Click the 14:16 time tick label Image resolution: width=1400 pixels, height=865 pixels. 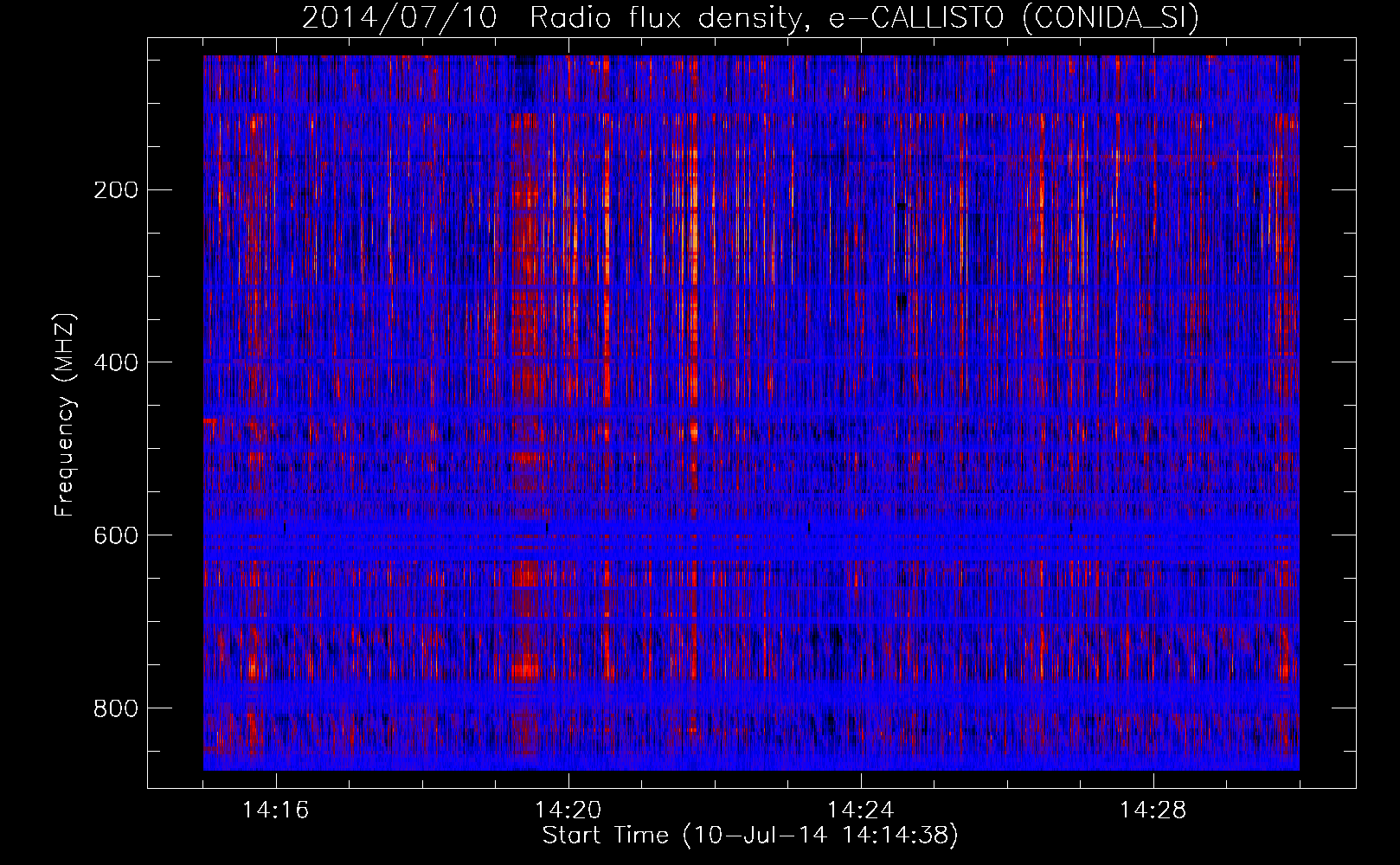(x=275, y=811)
